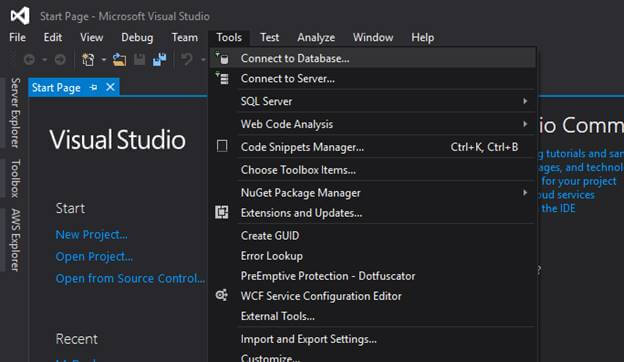Click the Extensions and Updates menu icon

(222, 212)
